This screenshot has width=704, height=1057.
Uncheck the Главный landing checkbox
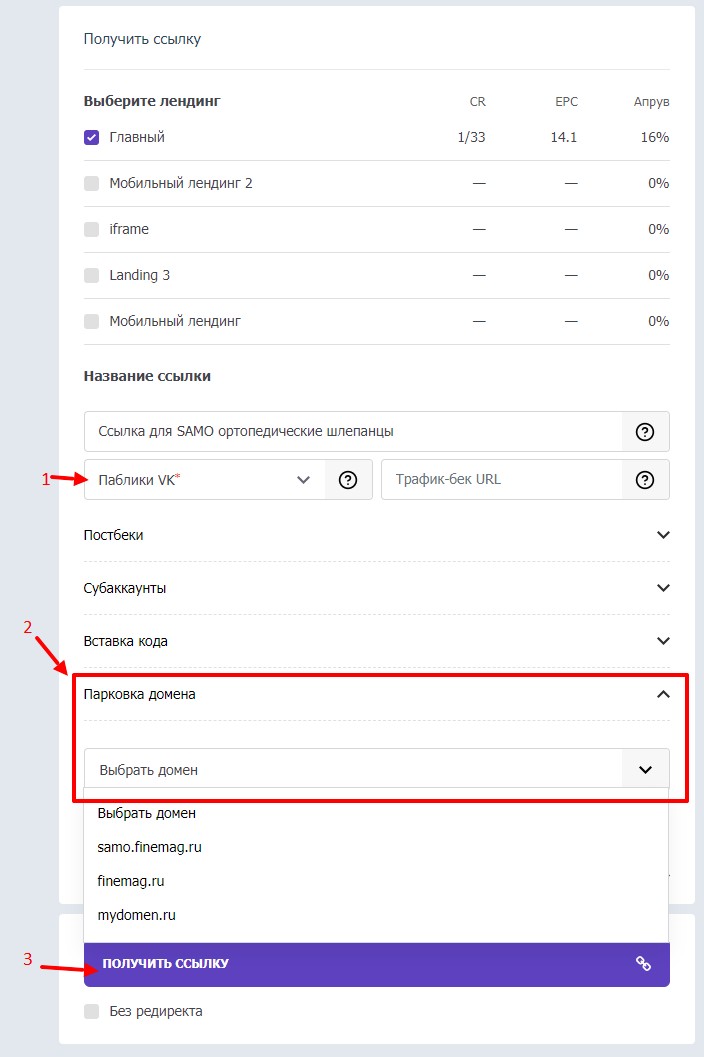(x=92, y=138)
